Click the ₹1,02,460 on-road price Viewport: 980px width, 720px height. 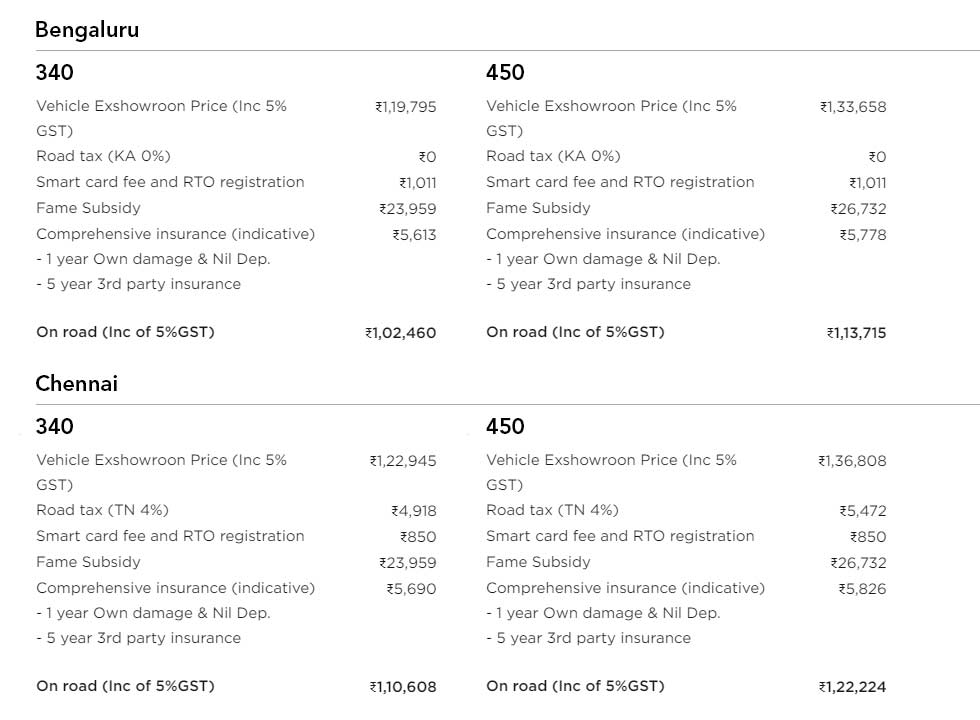pos(401,333)
